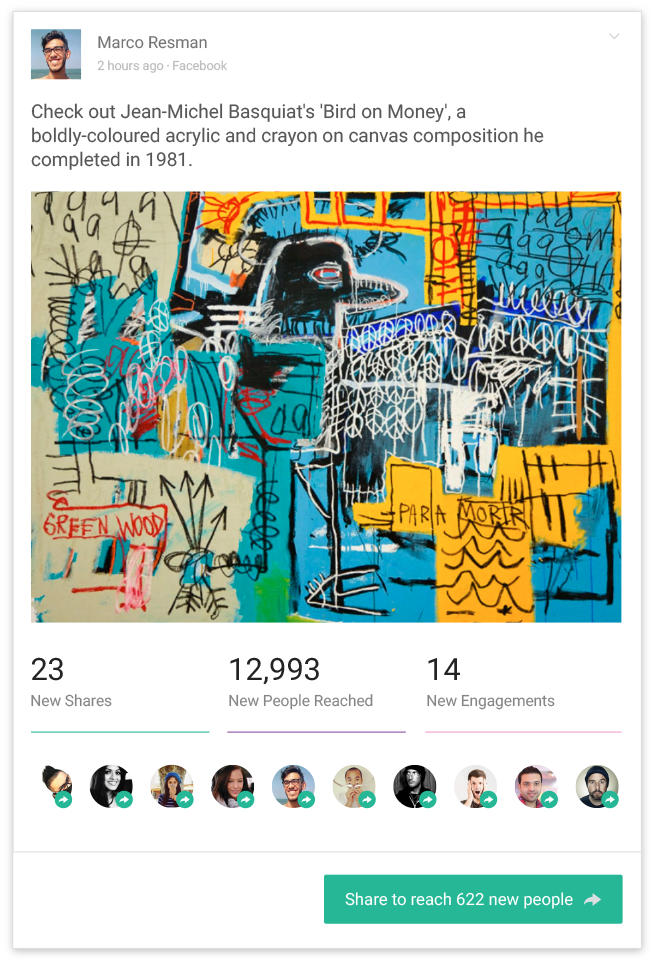Image resolution: width=654 pixels, height=963 pixels.
Task: Click the third sharer avatar wearing blue beanie
Action: pos(172,786)
